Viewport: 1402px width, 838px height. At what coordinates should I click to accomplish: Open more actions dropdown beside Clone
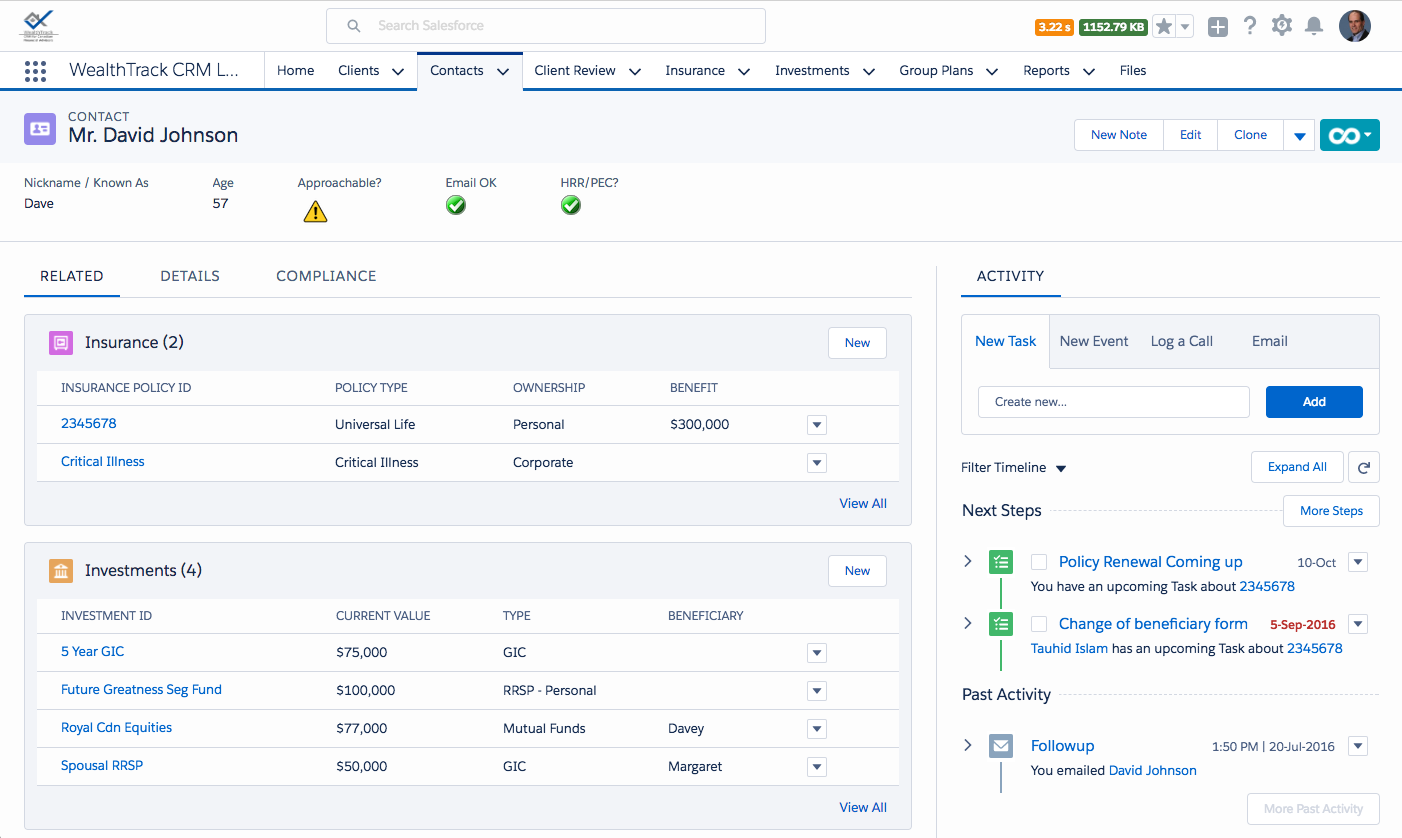pos(1299,136)
